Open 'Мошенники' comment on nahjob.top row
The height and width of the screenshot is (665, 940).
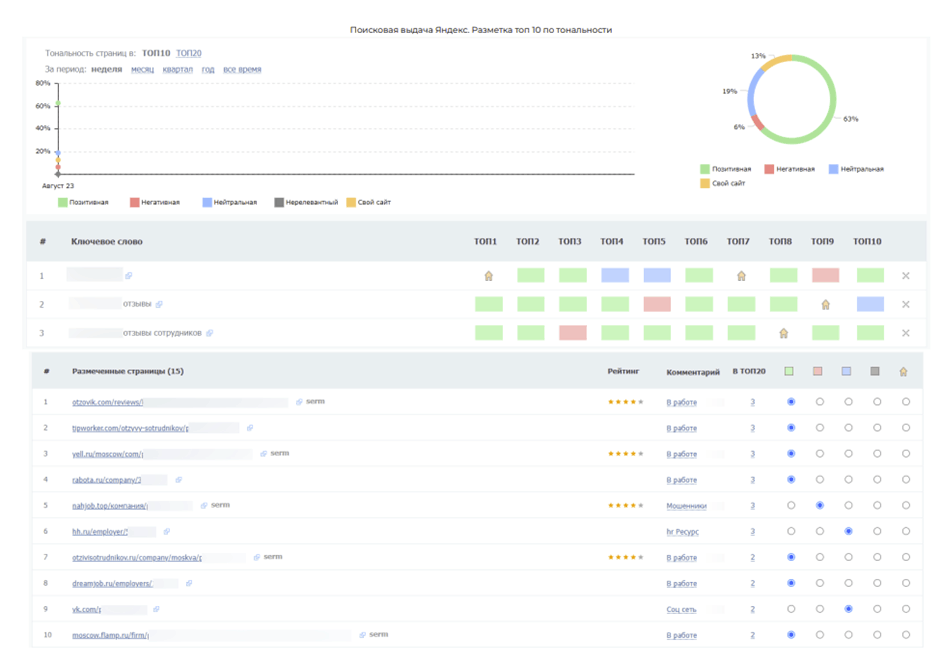coord(686,506)
